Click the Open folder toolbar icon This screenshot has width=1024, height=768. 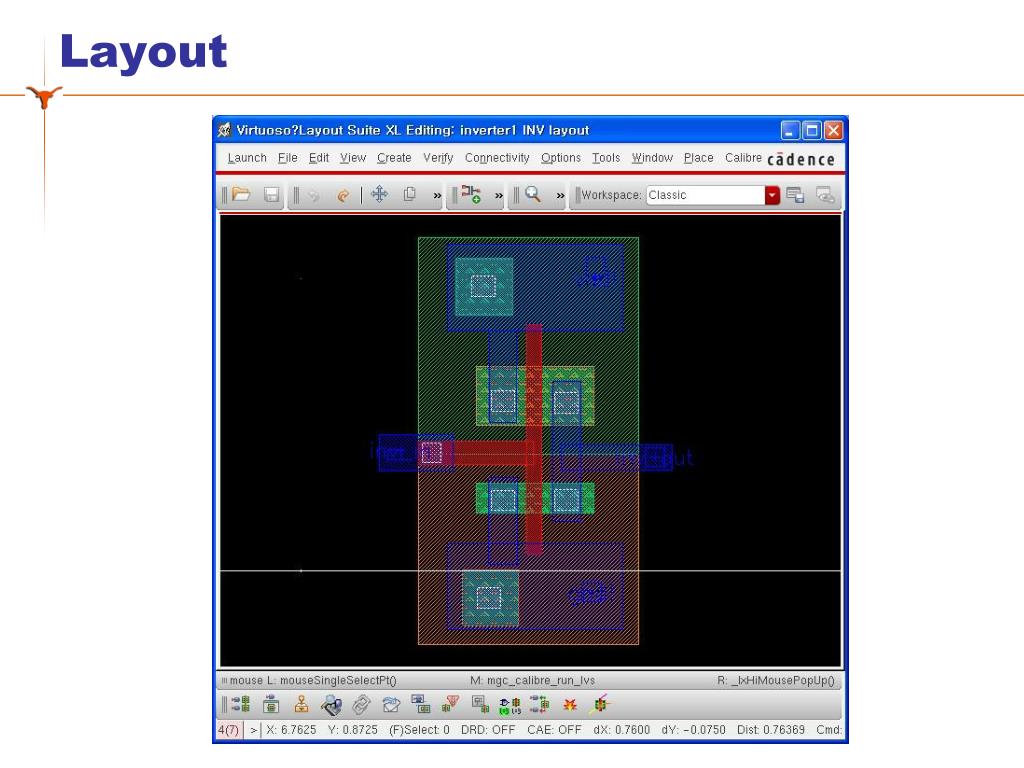241,194
